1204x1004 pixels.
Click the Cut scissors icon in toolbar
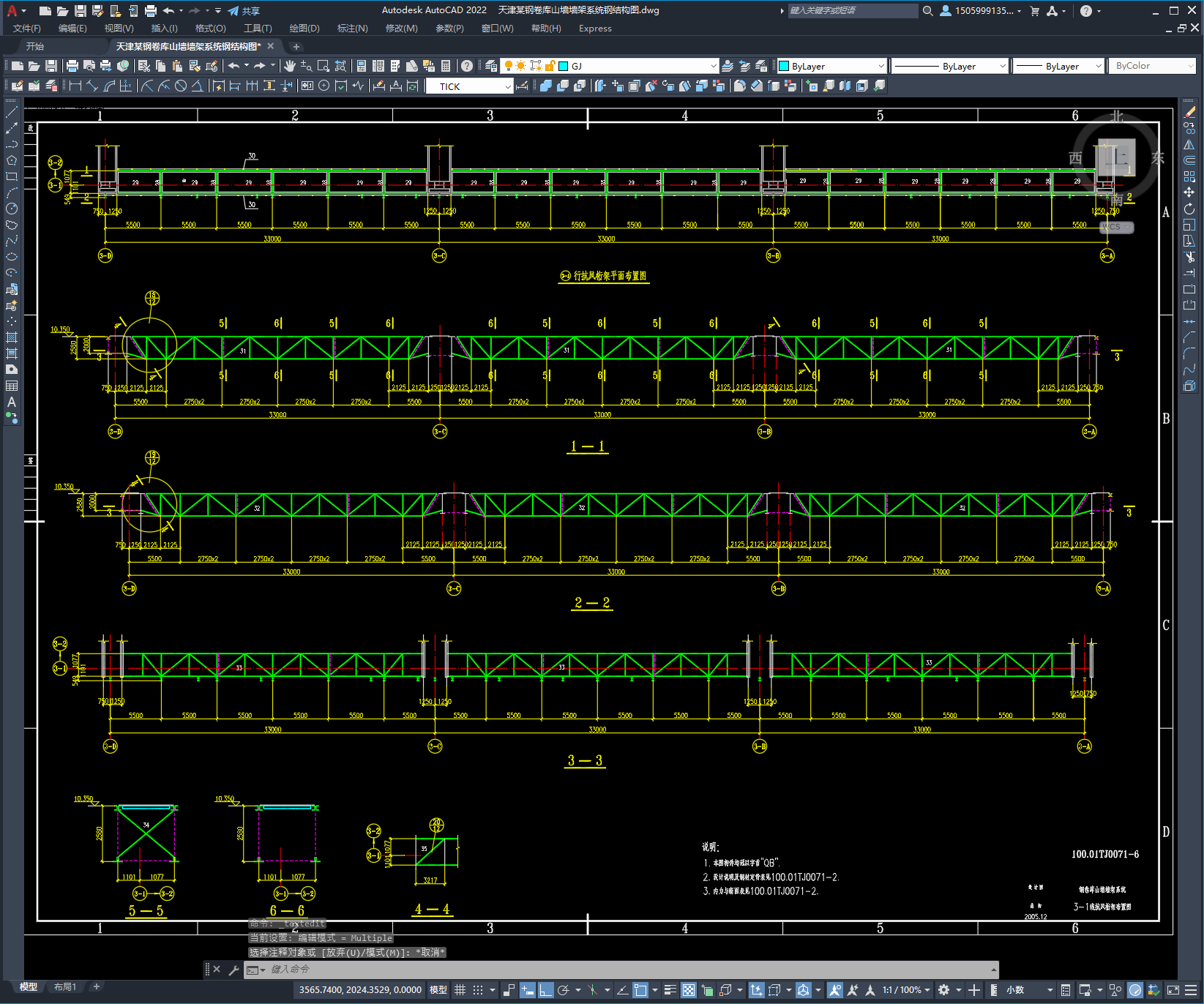[x=144, y=66]
